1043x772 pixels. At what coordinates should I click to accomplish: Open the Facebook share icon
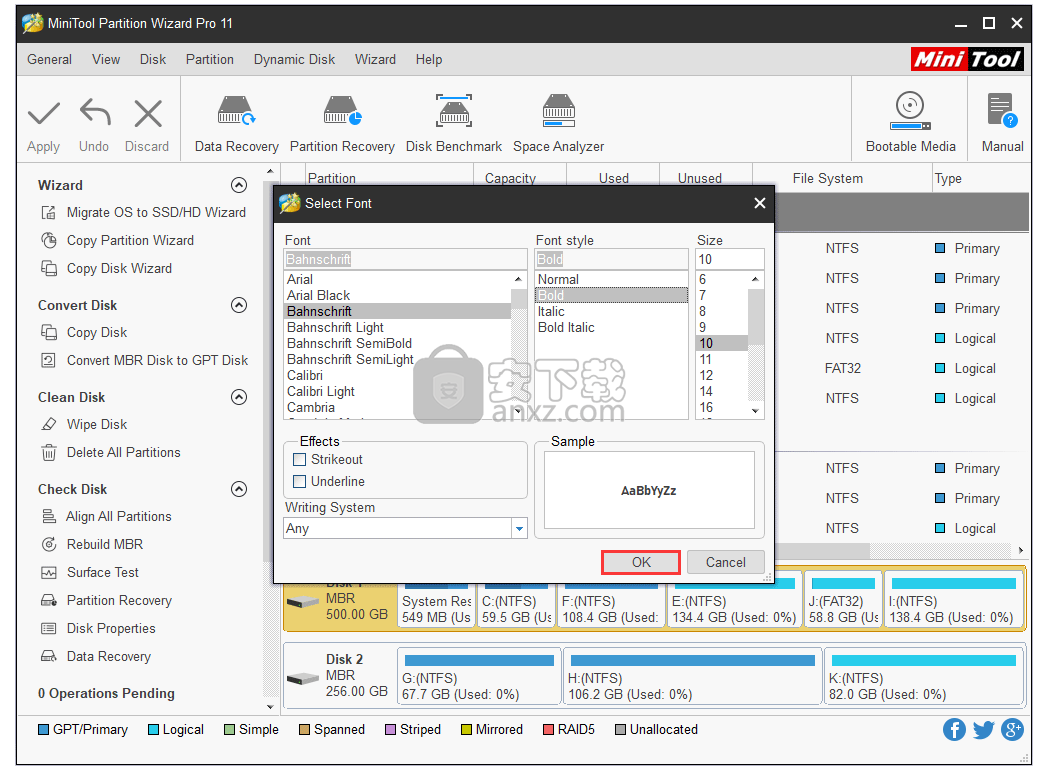tap(954, 729)
